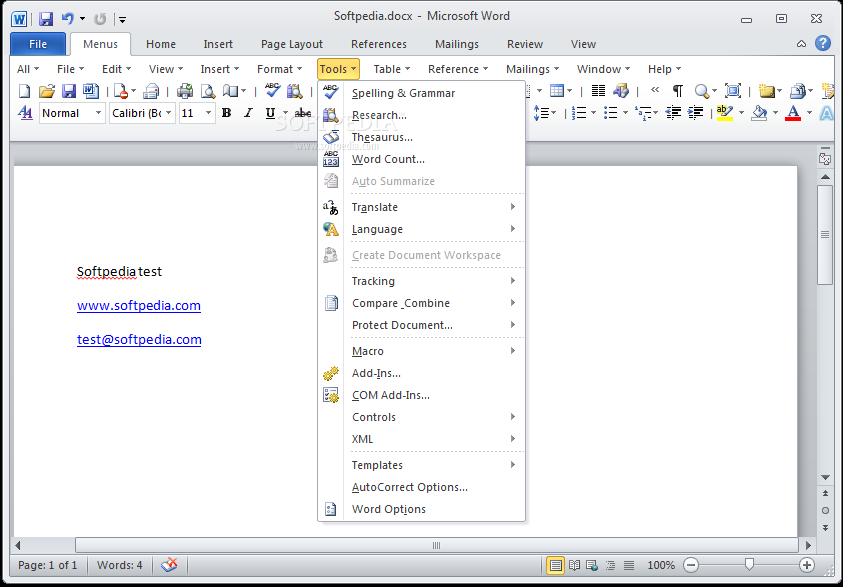Apply Underline formatting
This screenshot has width=843, height=587.
(270, 113)
